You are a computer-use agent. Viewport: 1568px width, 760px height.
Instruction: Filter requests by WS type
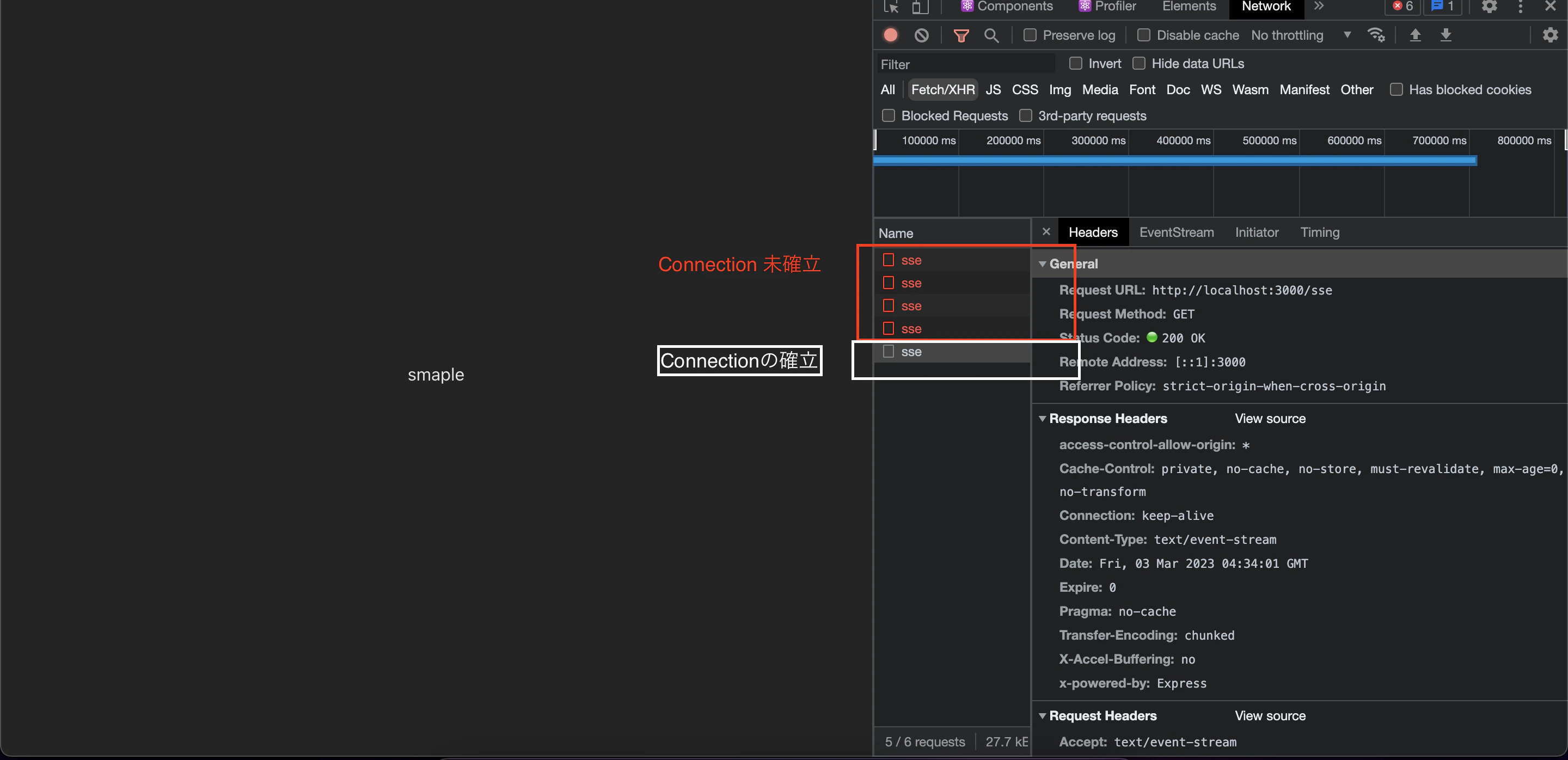1211,90
